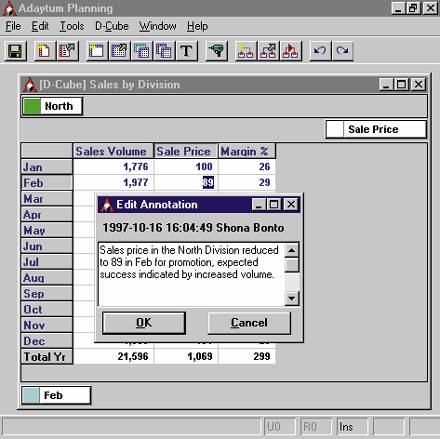Open the D-Cube menu
440x439 pixels.
112,26
